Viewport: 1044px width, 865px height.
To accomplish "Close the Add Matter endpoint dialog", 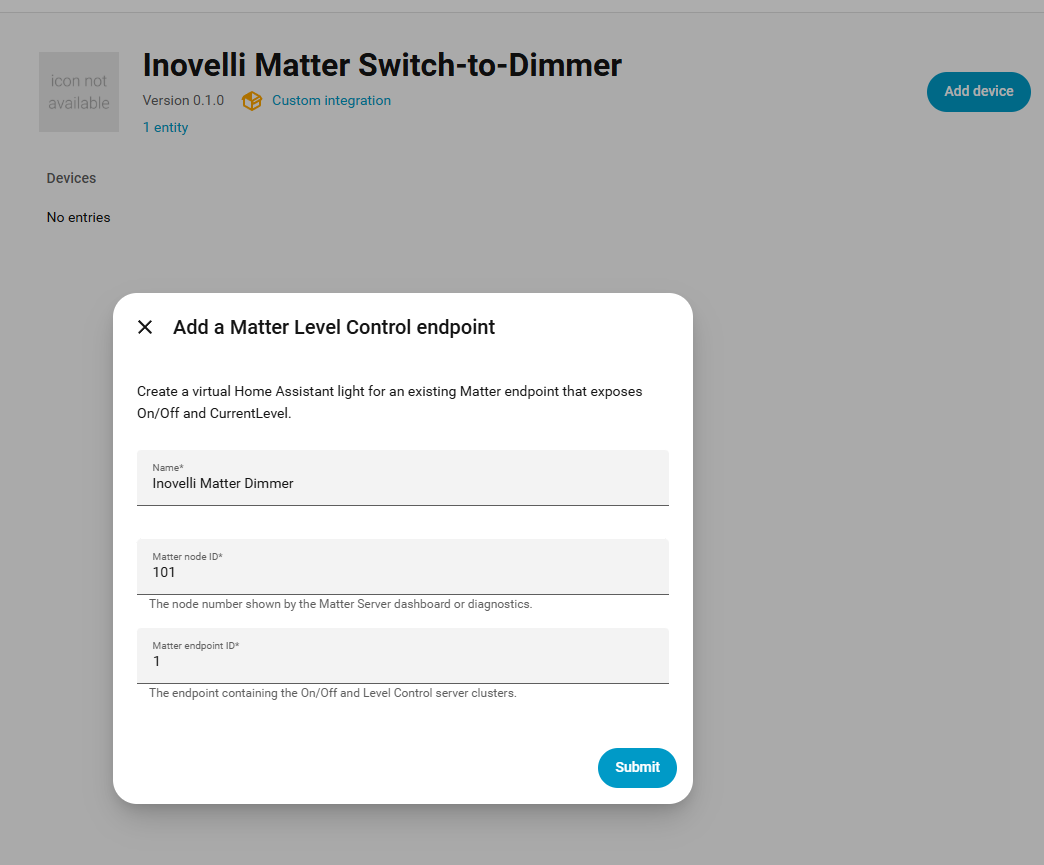I will tap(145, 327).
